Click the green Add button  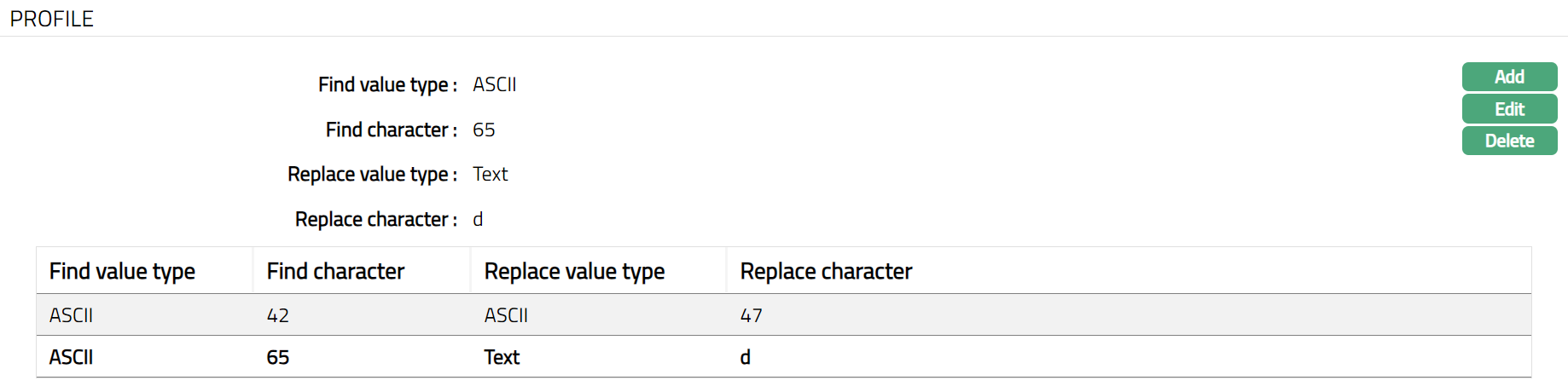point(1509,77)
